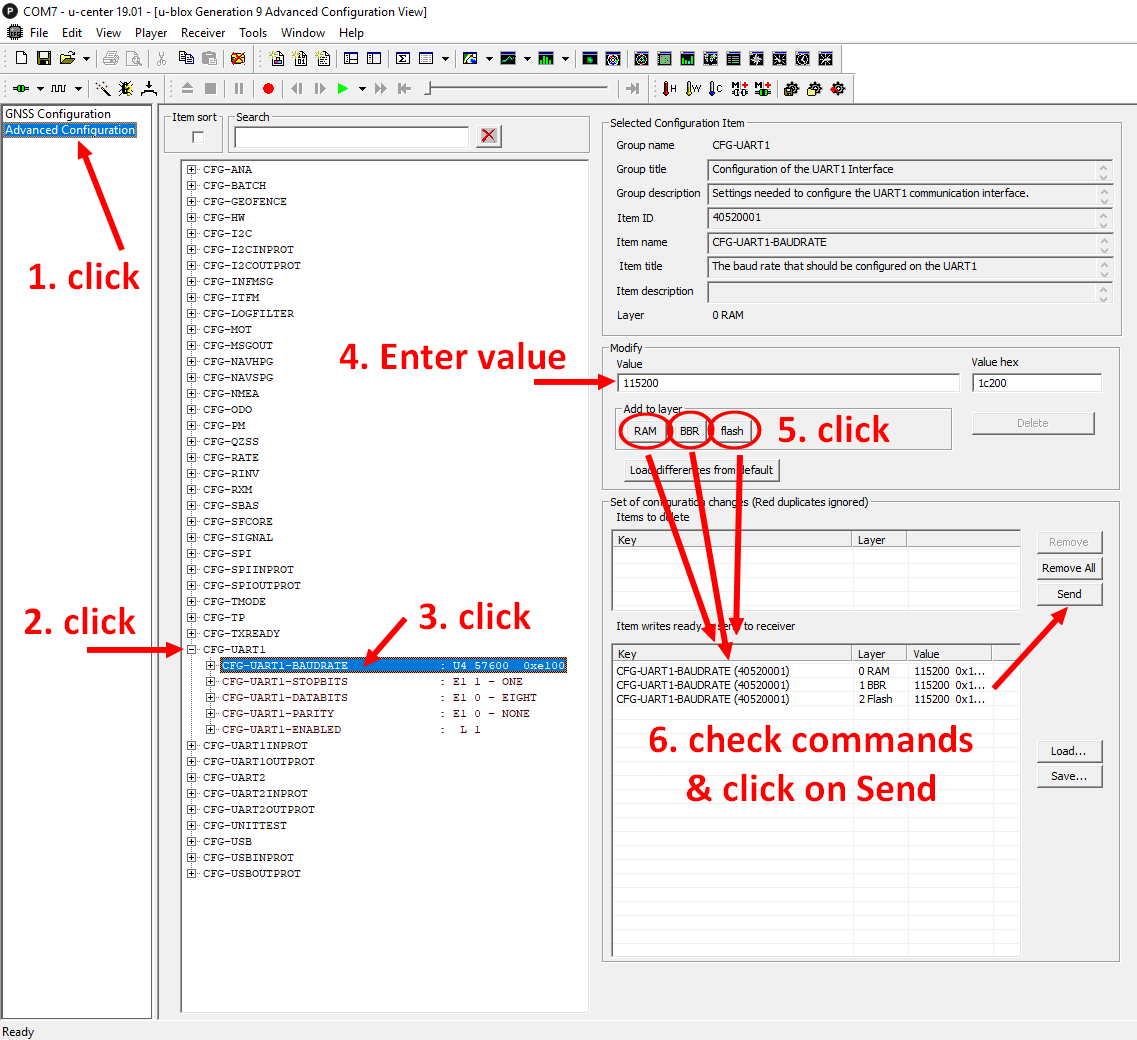
Task: Click the red Record button
Action: (268, 88)
